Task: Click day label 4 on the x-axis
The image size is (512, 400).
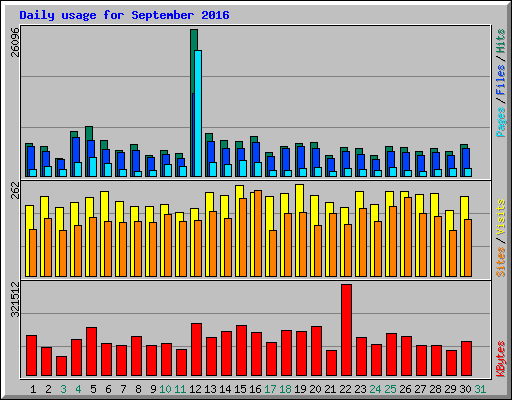Action: (x=78, y=389)
